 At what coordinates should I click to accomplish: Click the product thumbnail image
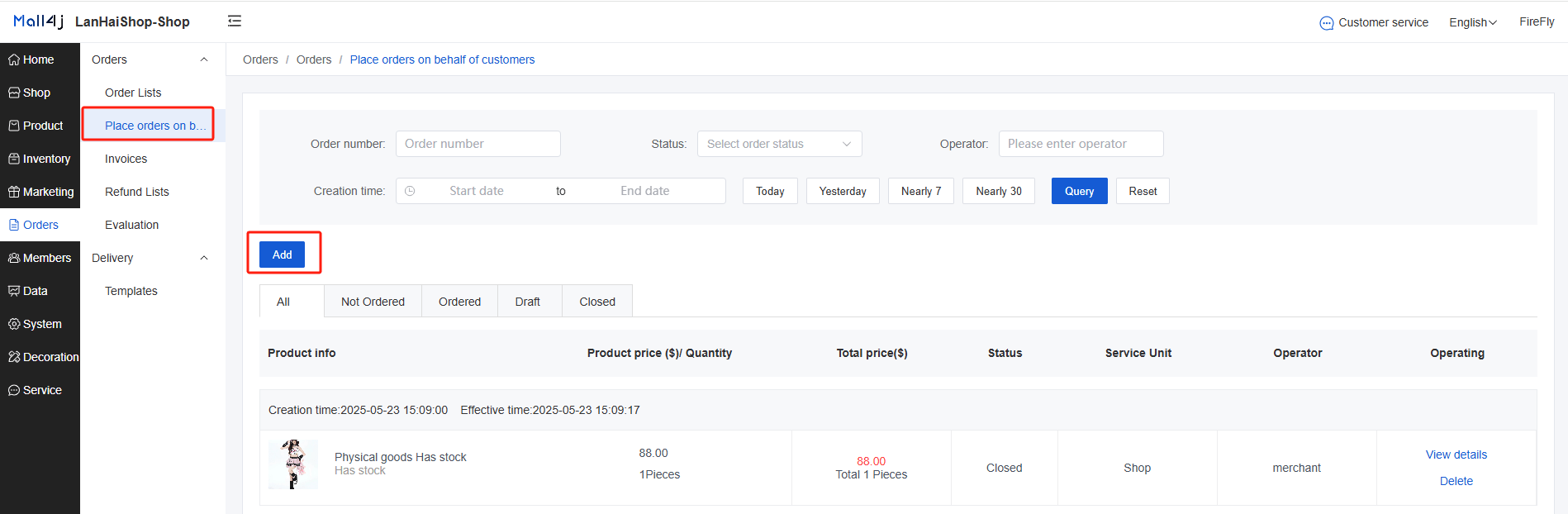[293, 464]
